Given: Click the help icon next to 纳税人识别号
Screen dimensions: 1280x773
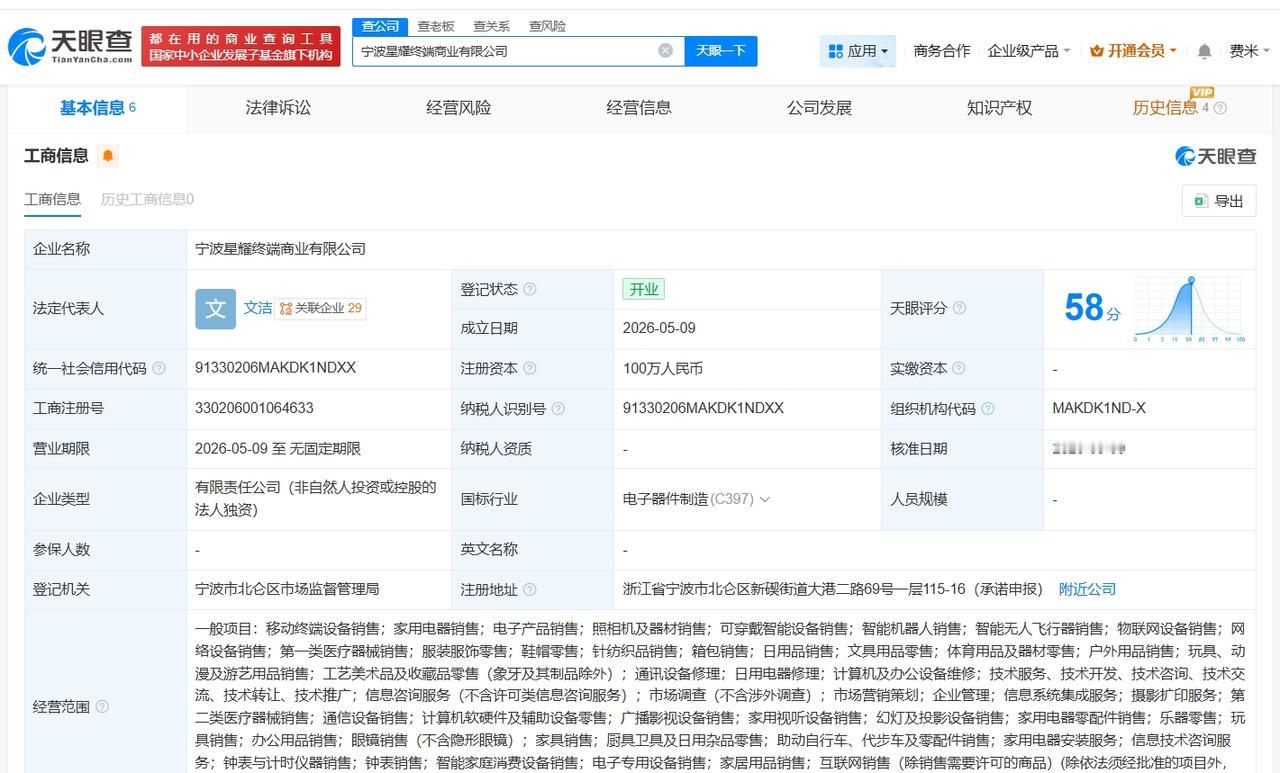Looking at the screenshot, I should click(x=558, y=408).
